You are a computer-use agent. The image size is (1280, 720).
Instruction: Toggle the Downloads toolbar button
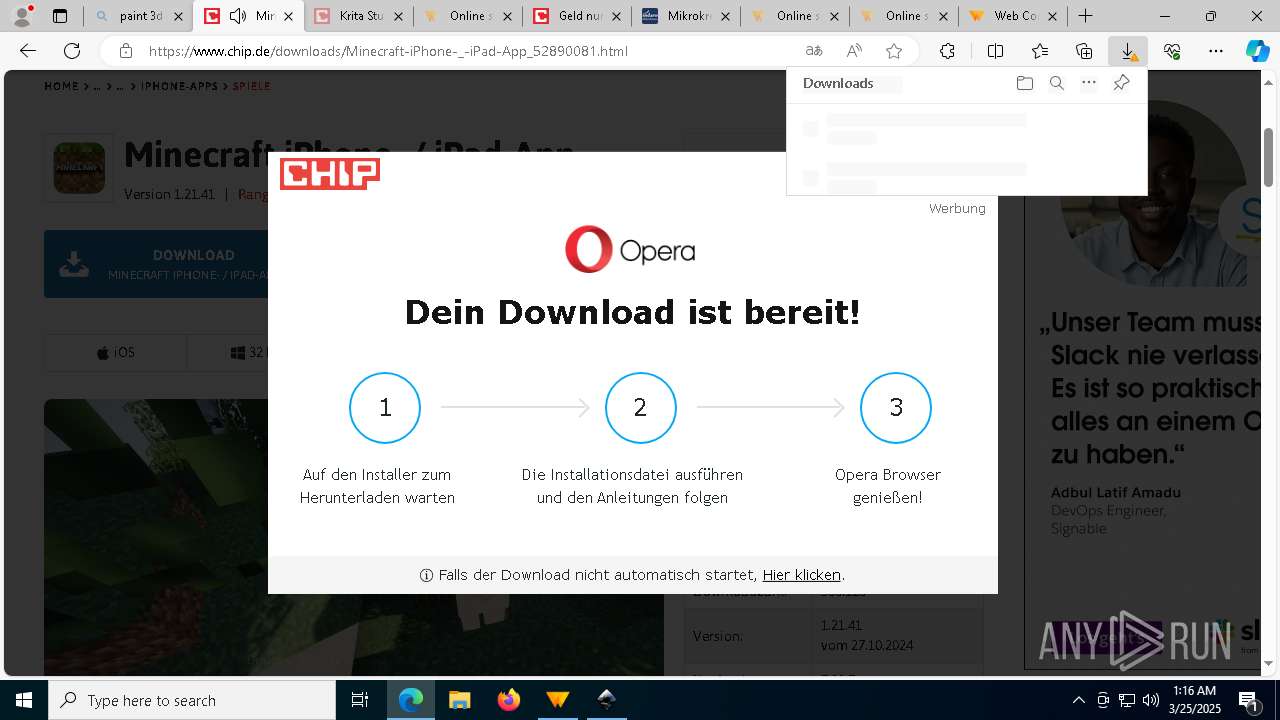coord(1128,51)
